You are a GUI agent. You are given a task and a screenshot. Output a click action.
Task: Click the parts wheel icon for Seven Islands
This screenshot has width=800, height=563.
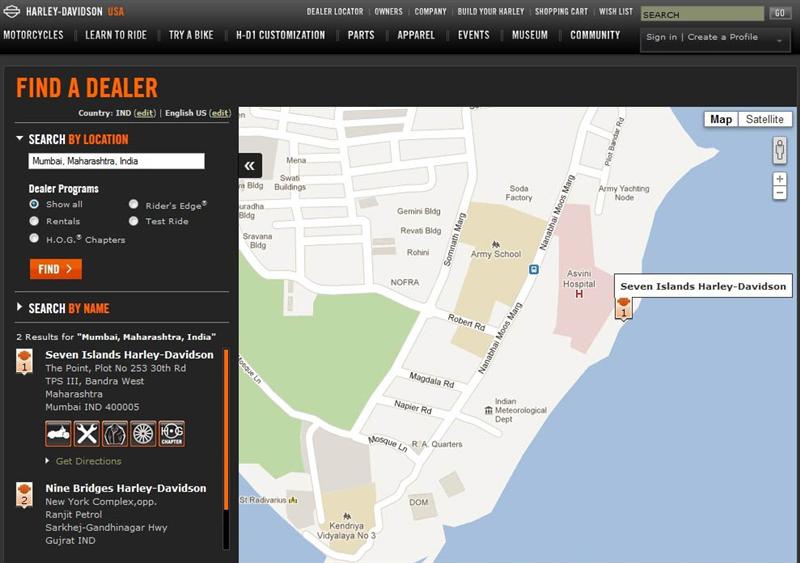pos(143,434)
